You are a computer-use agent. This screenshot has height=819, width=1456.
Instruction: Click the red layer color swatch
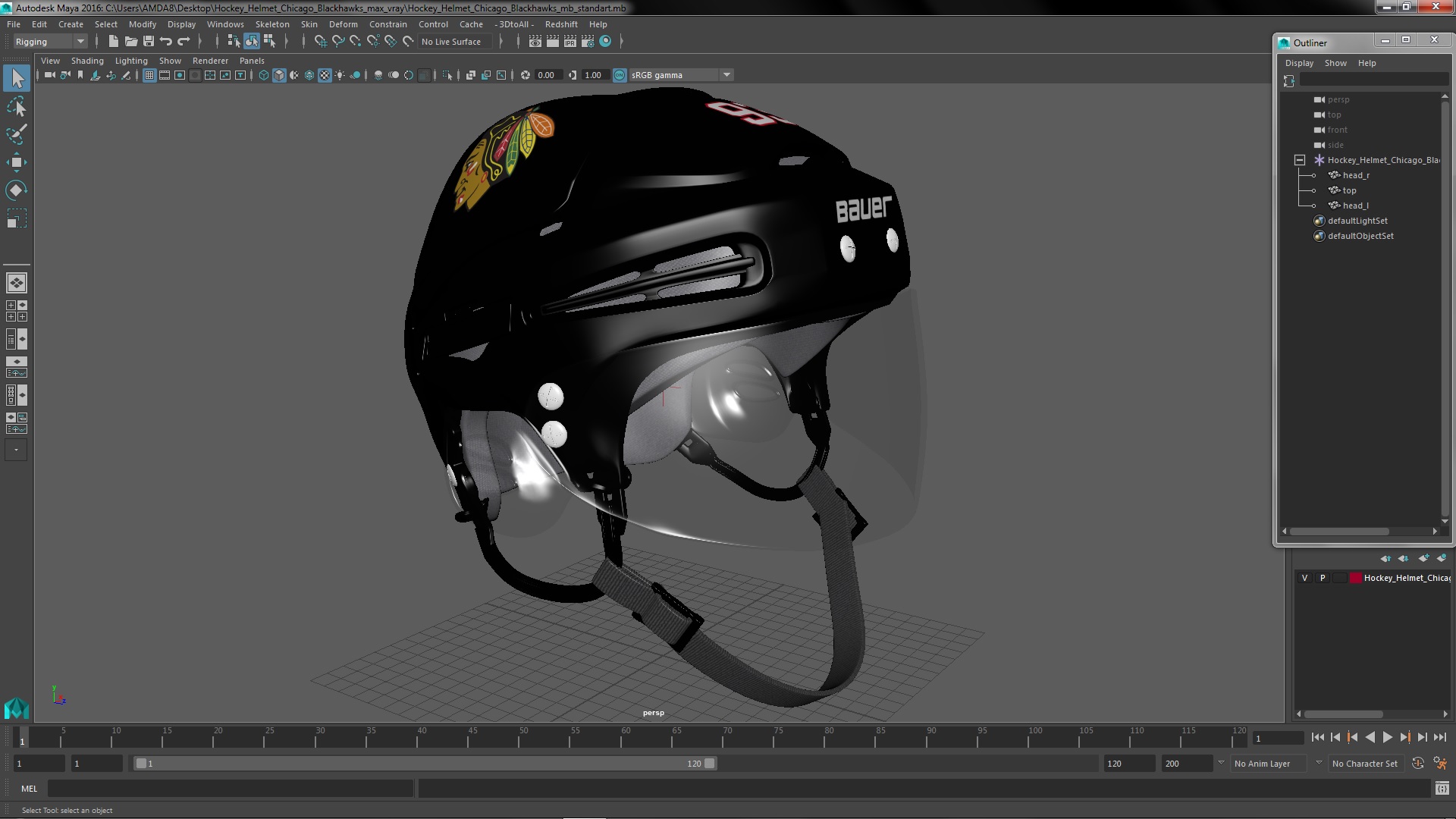click(1355, 578)
